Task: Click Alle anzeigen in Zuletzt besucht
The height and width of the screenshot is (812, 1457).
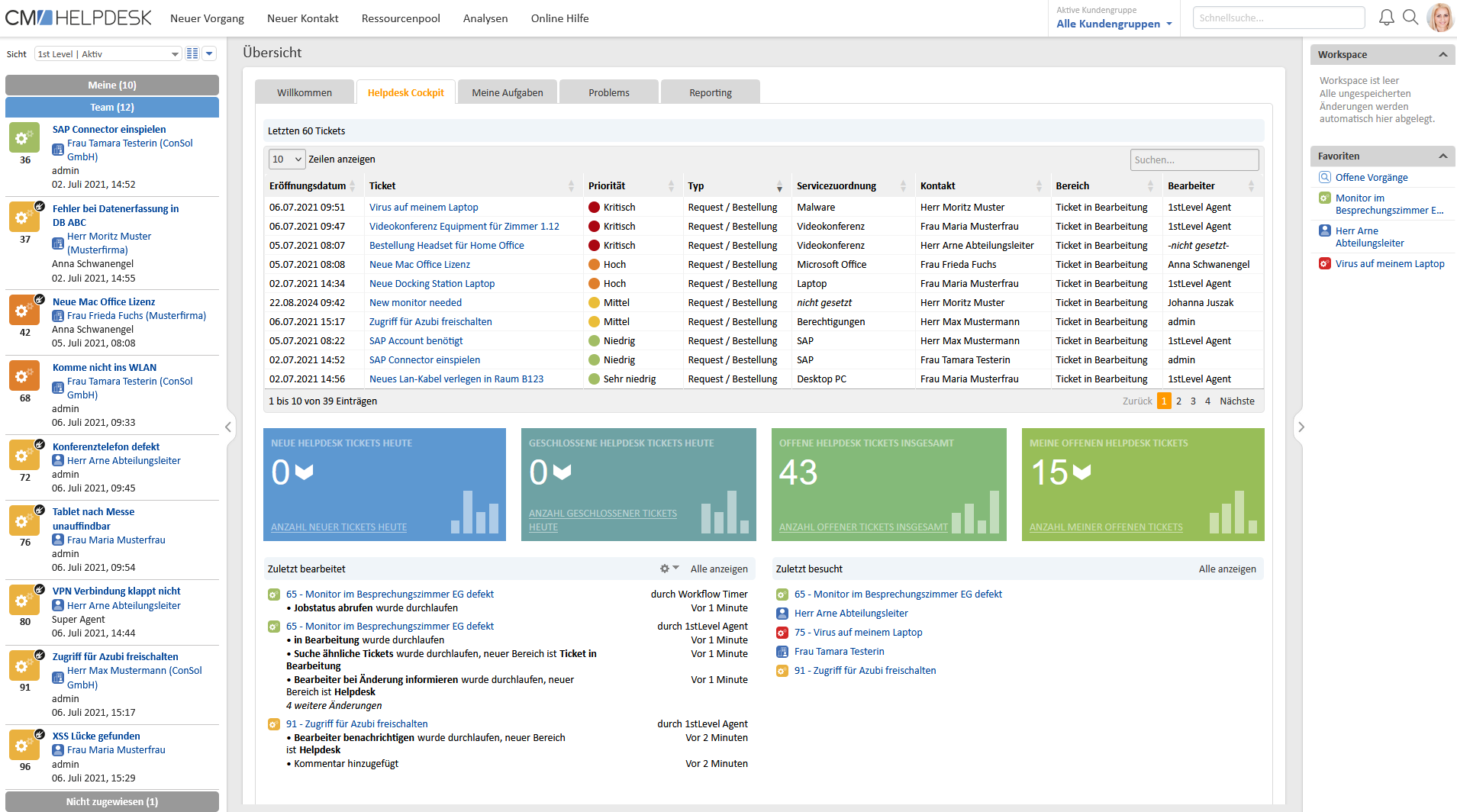Action: [1227, 569]
